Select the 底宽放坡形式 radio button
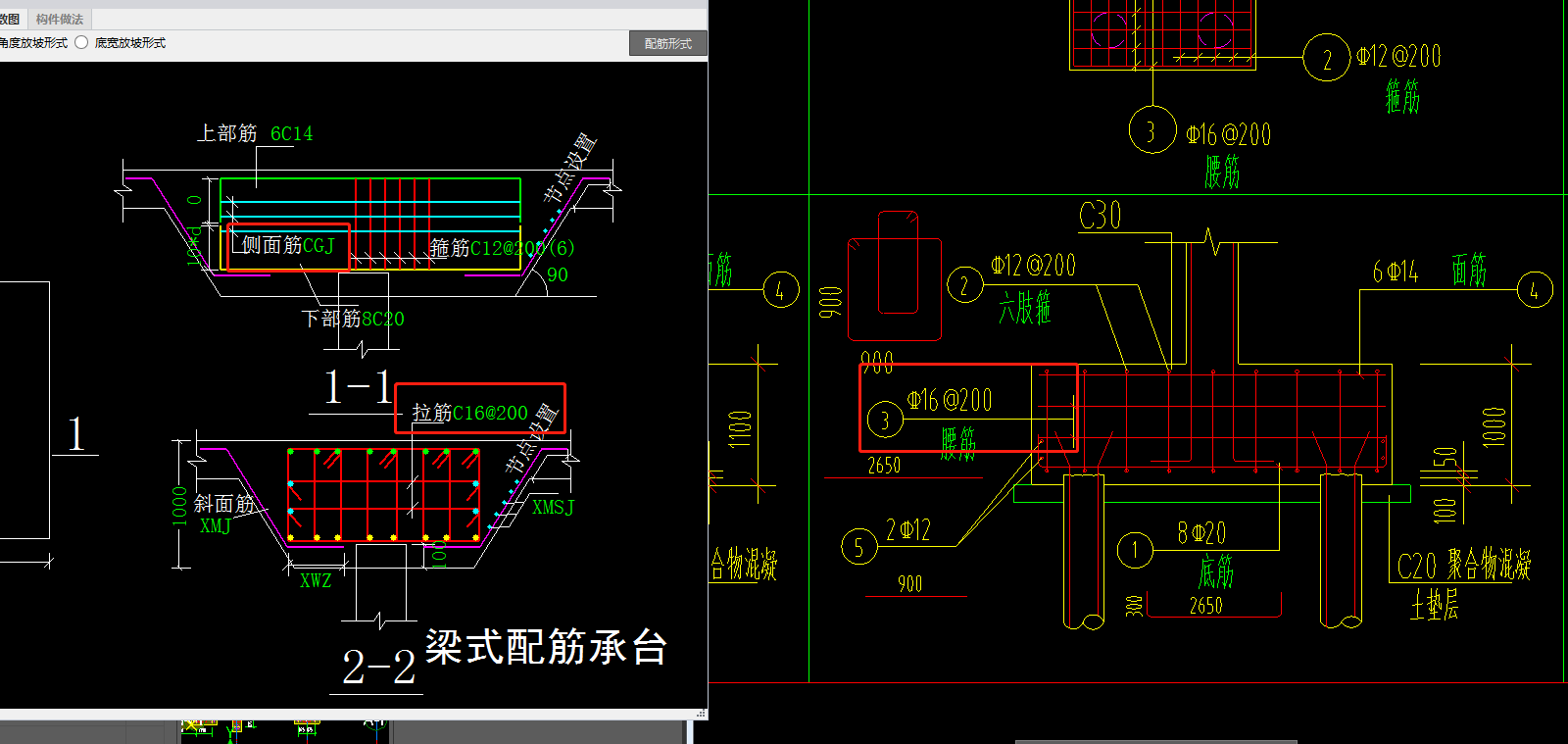1568x744 pixels. [x=82, y=42]
